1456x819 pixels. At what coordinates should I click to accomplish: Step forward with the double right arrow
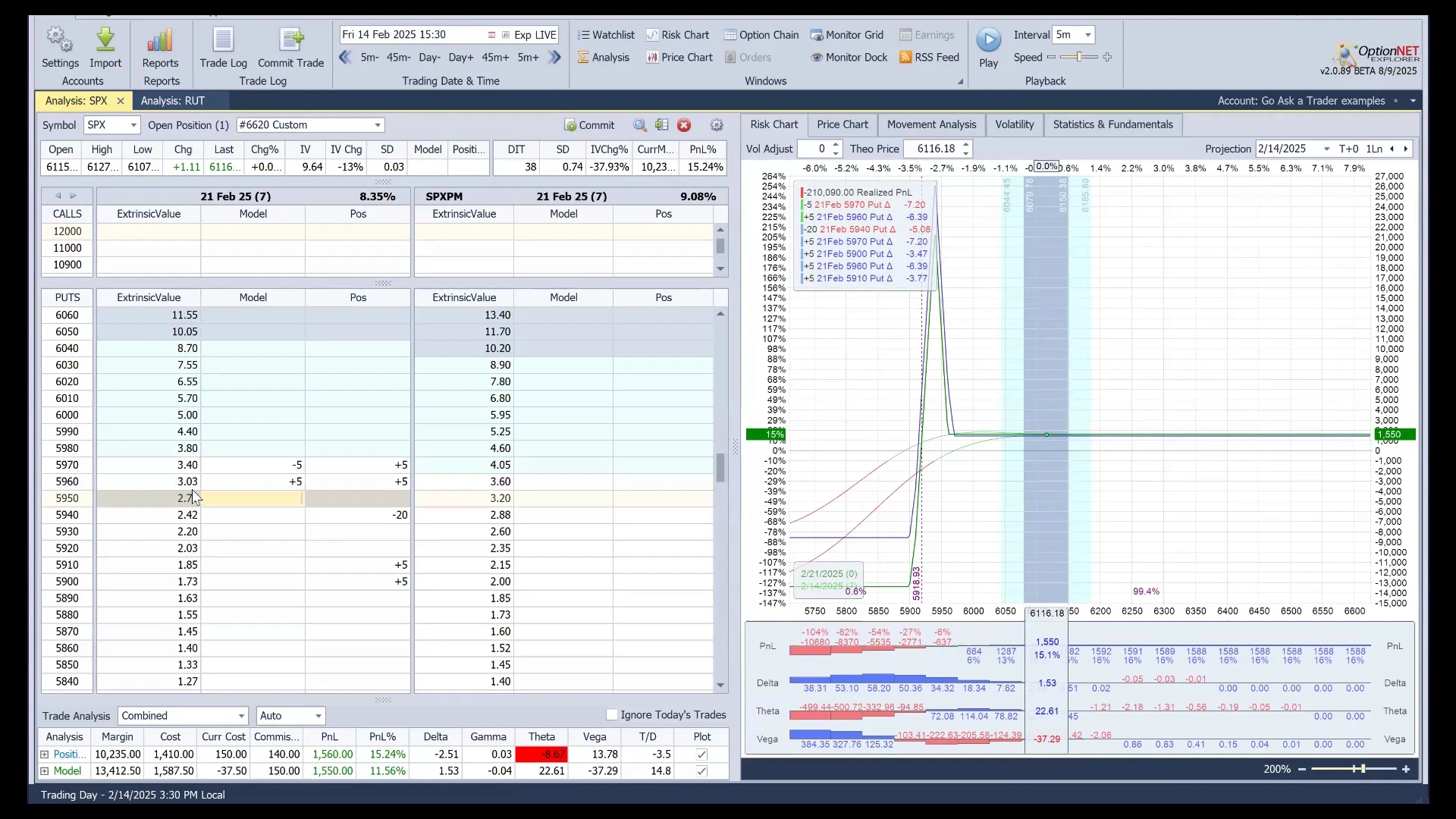554,57
